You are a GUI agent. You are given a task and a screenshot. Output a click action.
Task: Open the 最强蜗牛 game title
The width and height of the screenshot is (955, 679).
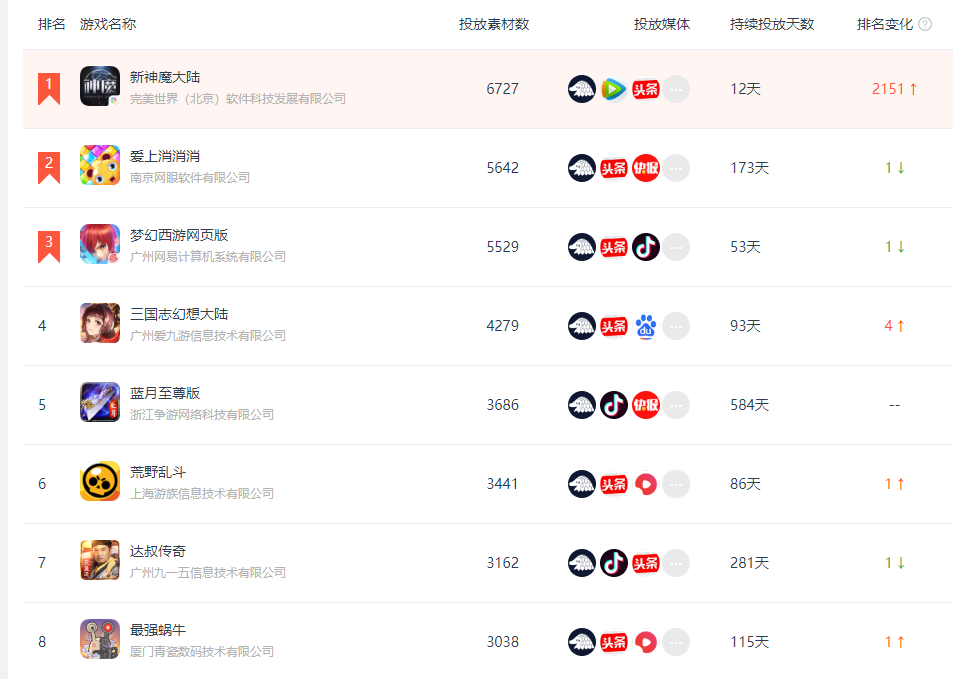point(158,630)
